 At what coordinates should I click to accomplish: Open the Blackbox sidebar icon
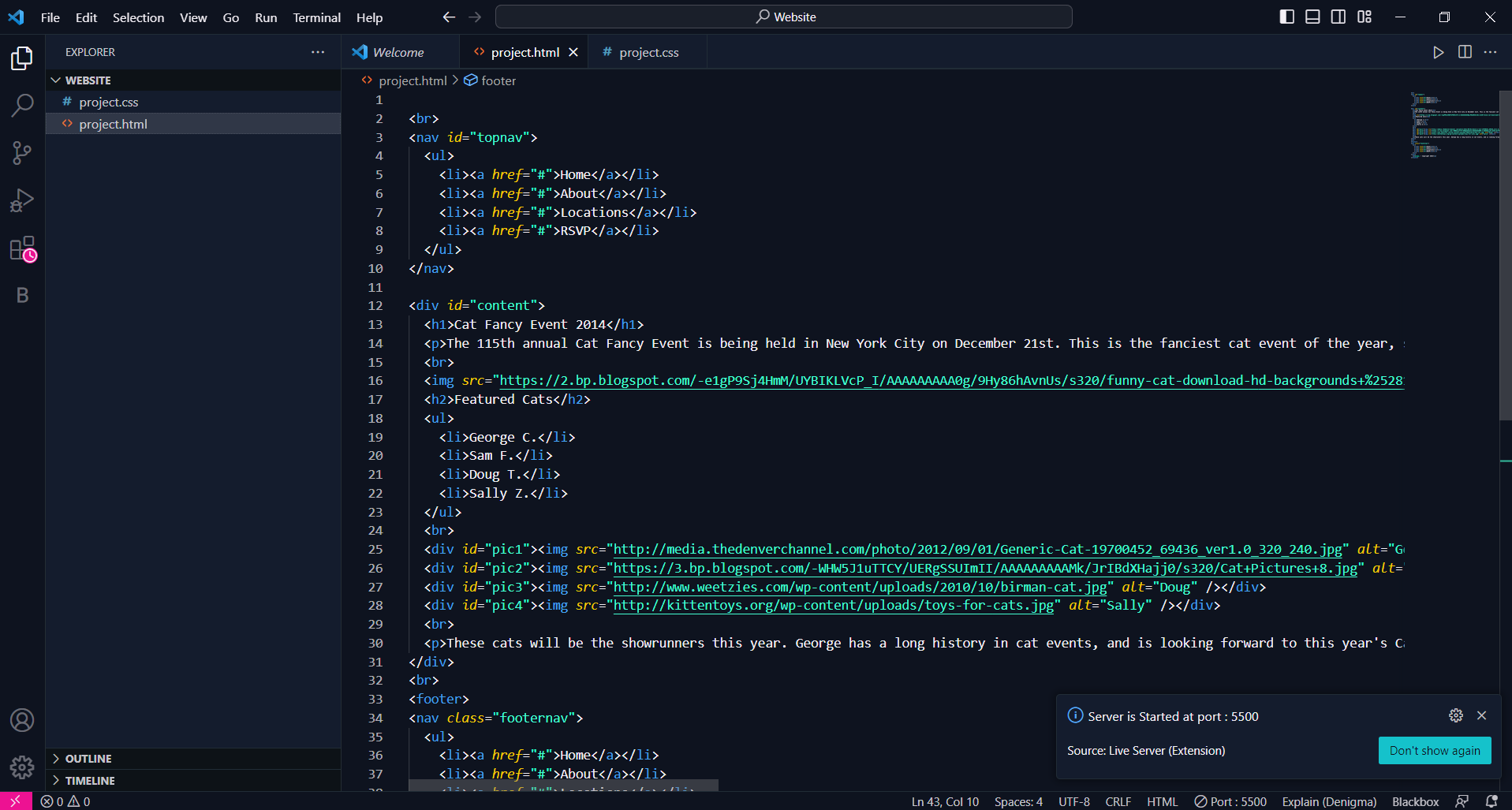[x=22, y=295]
